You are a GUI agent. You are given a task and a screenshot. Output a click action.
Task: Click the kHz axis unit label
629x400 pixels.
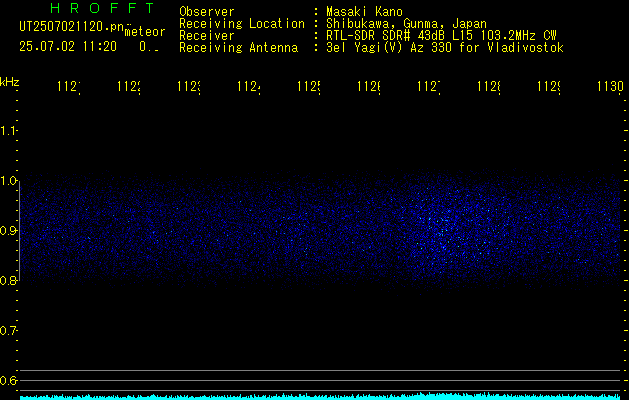[9, 82]
